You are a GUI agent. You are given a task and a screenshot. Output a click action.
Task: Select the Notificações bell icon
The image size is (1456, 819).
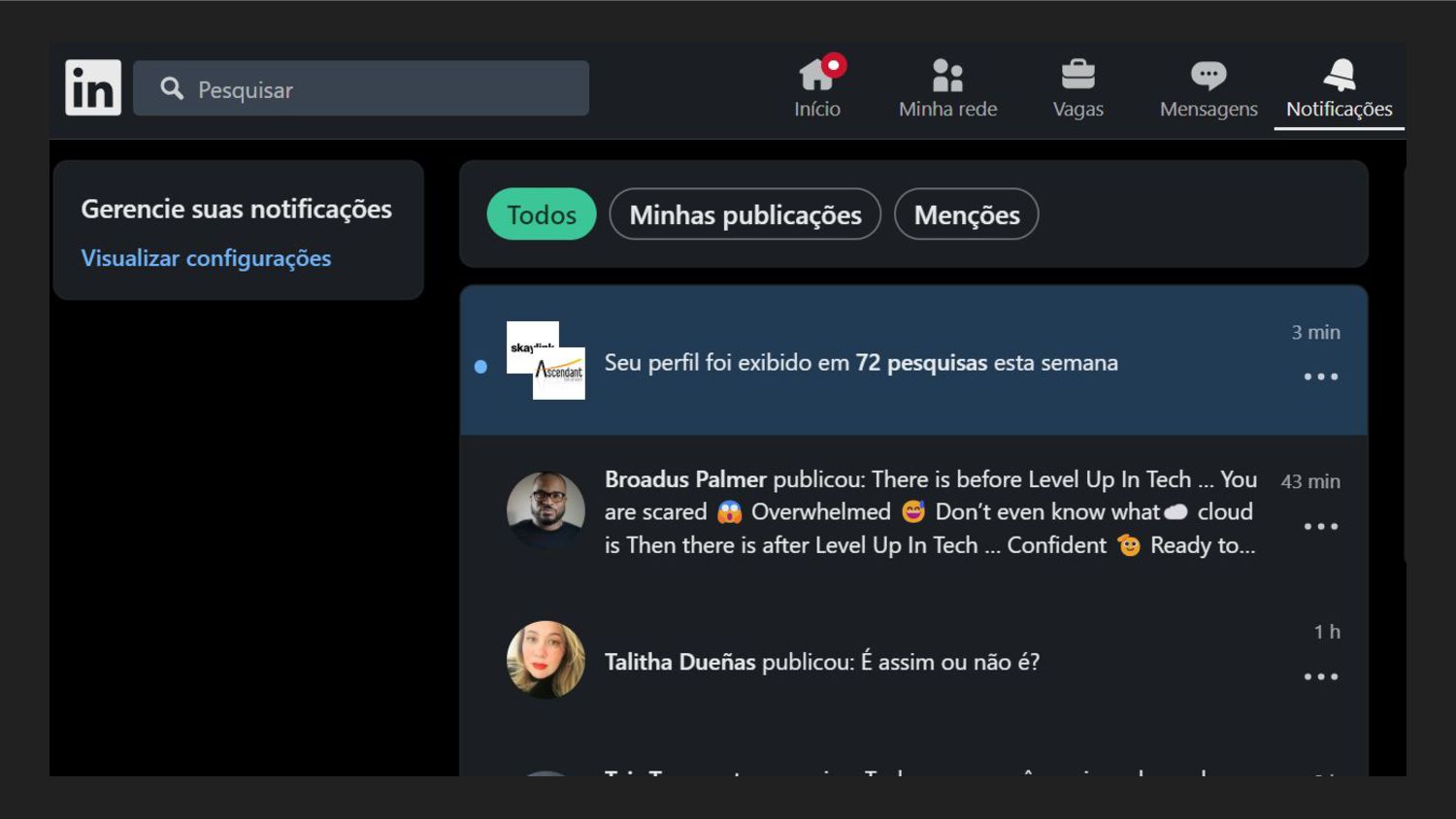(x=1340, y=74)
